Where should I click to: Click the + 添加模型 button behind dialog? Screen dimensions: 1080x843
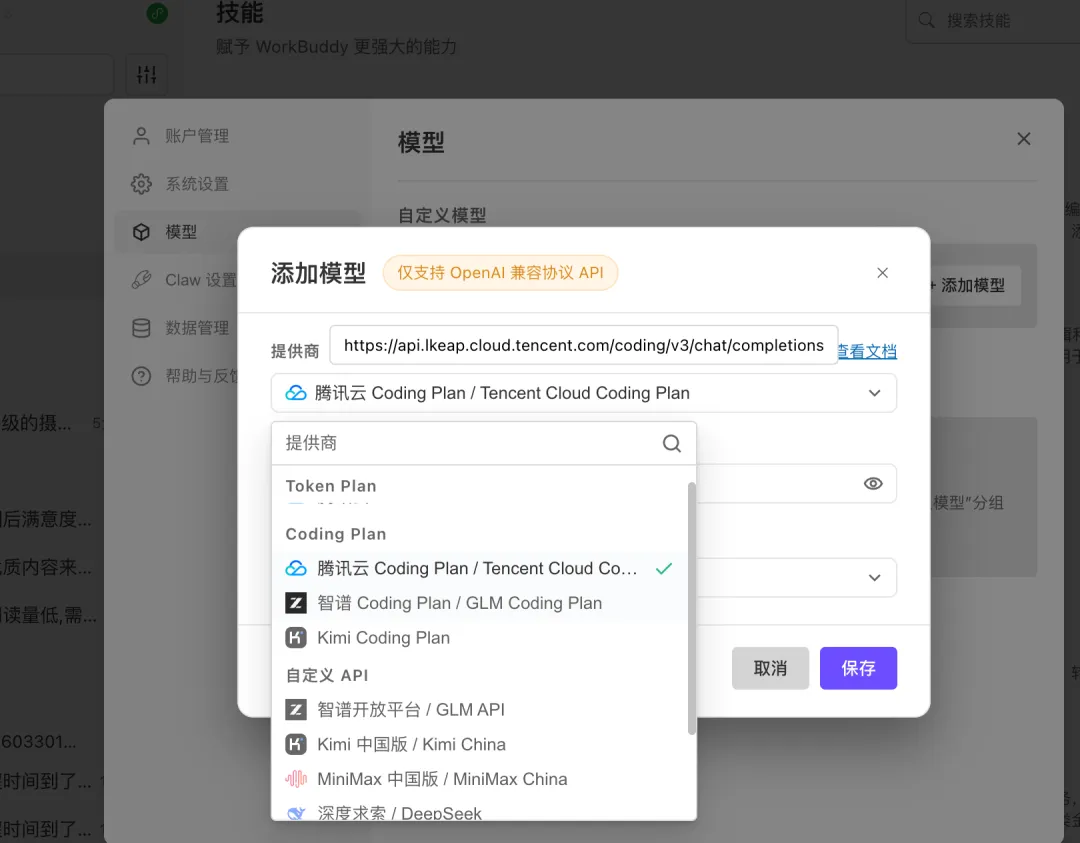coord(973,285)
